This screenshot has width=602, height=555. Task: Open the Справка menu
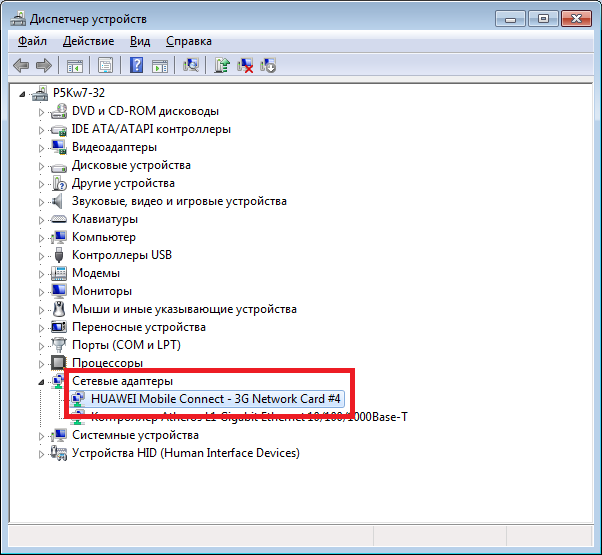point(188,41)
